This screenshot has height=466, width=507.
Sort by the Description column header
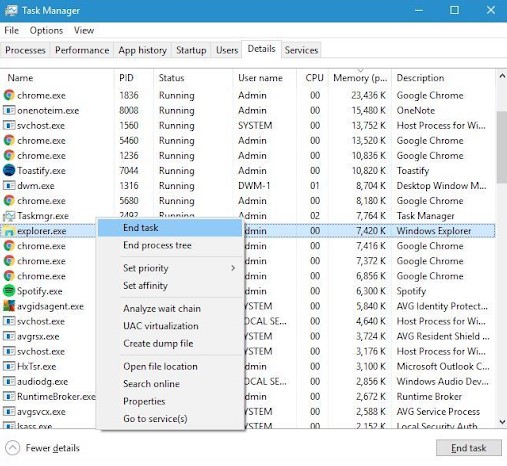click(443, 78)
